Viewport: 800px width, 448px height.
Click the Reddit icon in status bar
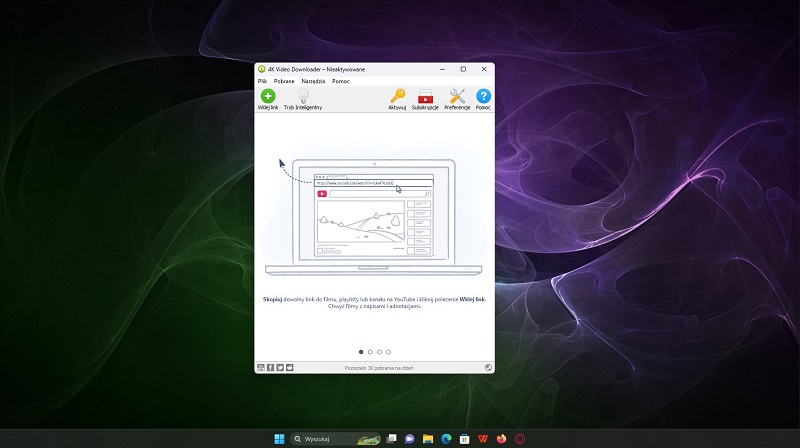point(290,367)
